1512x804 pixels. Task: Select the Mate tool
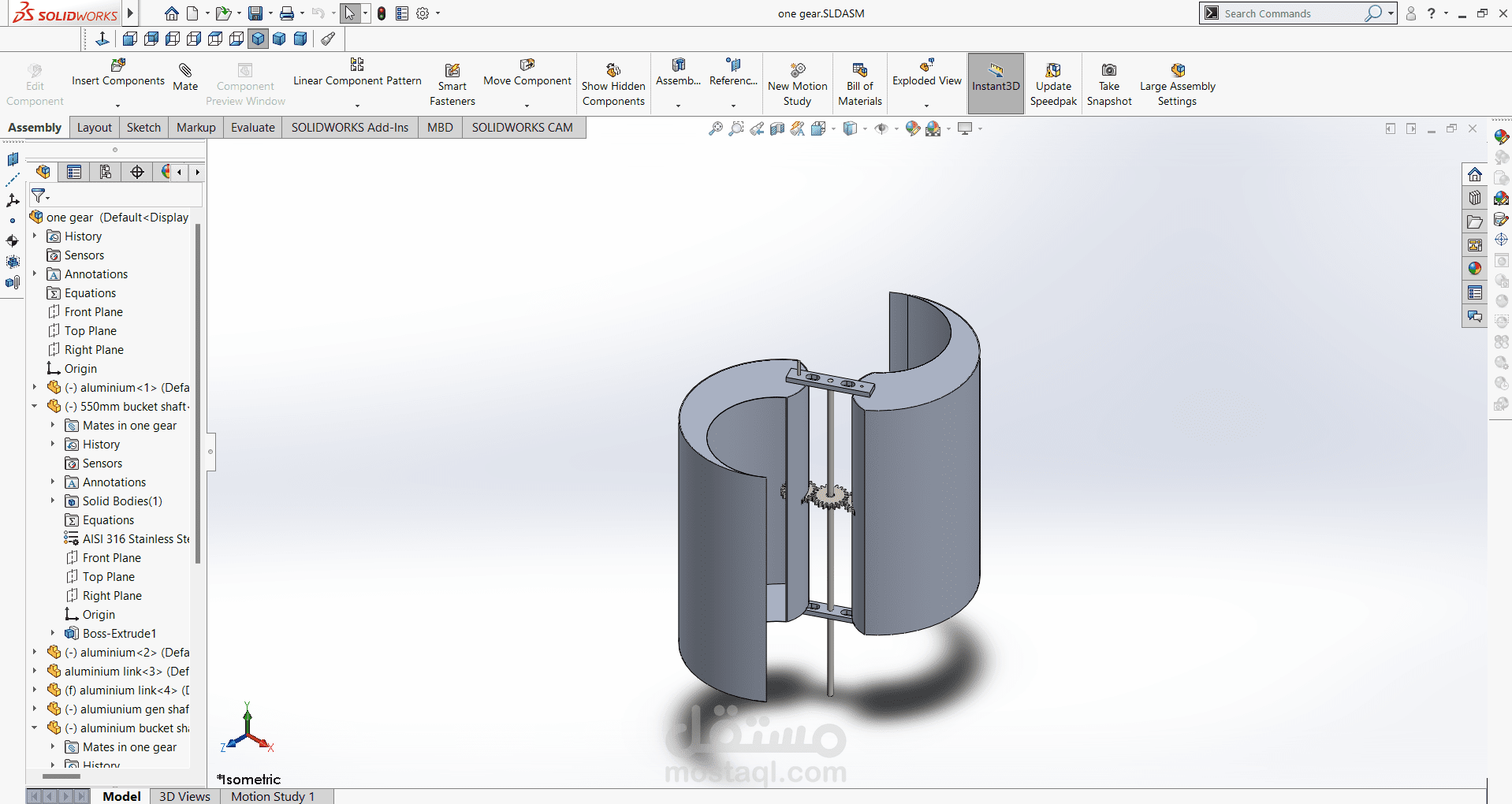point(184,79)
